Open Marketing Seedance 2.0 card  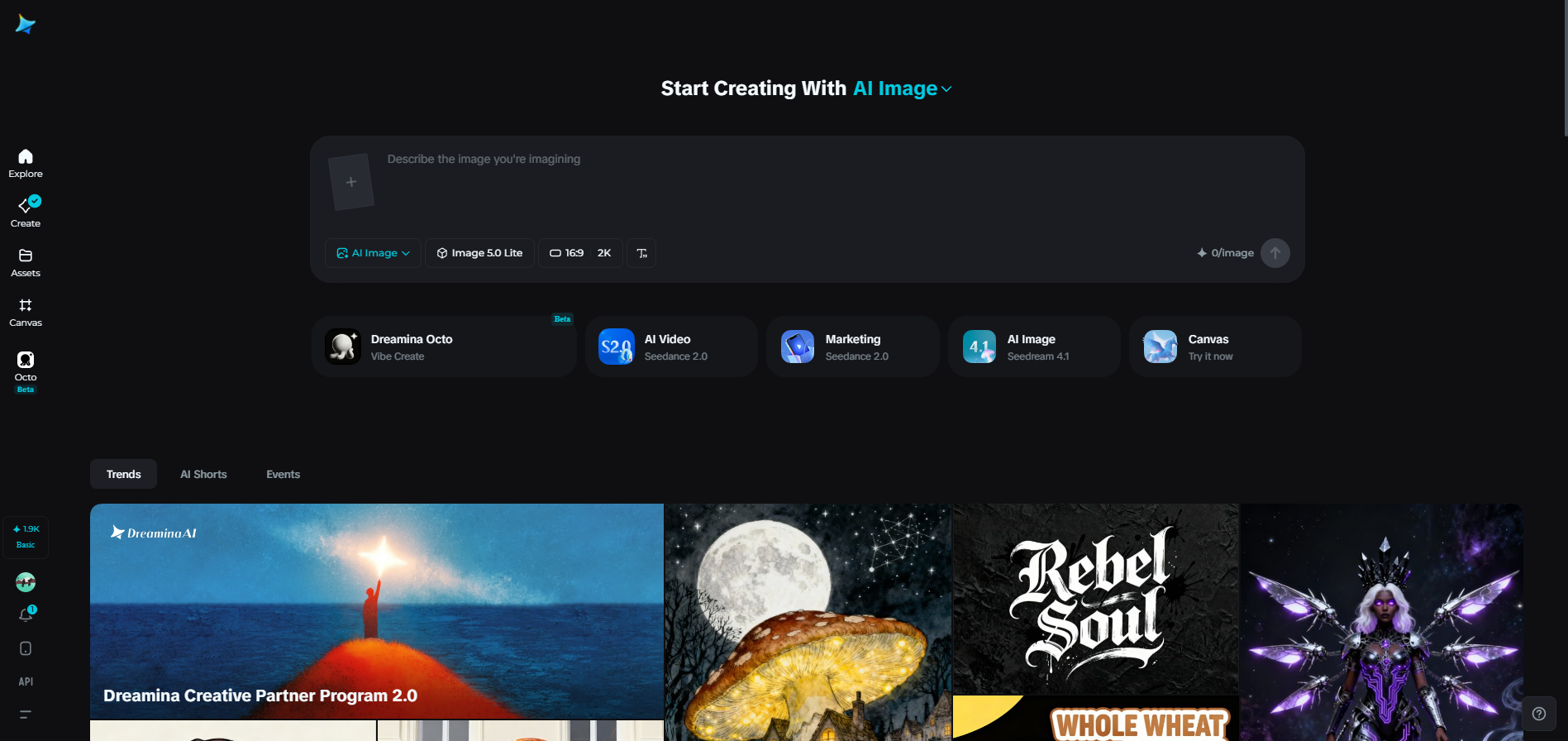[853, 347]
